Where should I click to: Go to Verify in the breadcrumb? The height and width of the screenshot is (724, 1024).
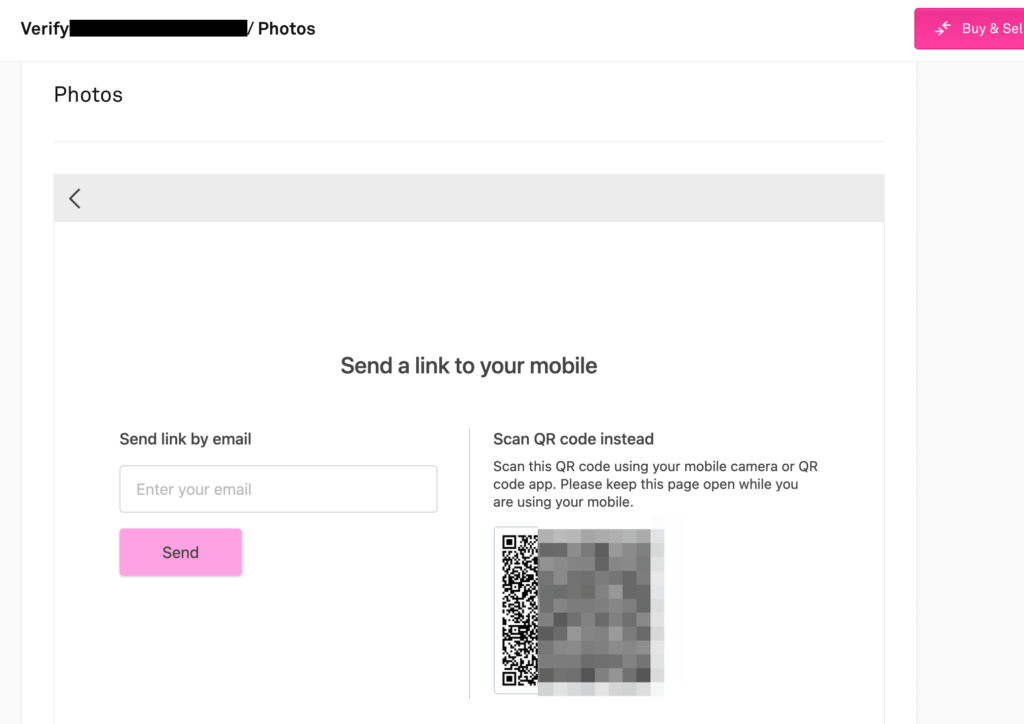[45, 29]
